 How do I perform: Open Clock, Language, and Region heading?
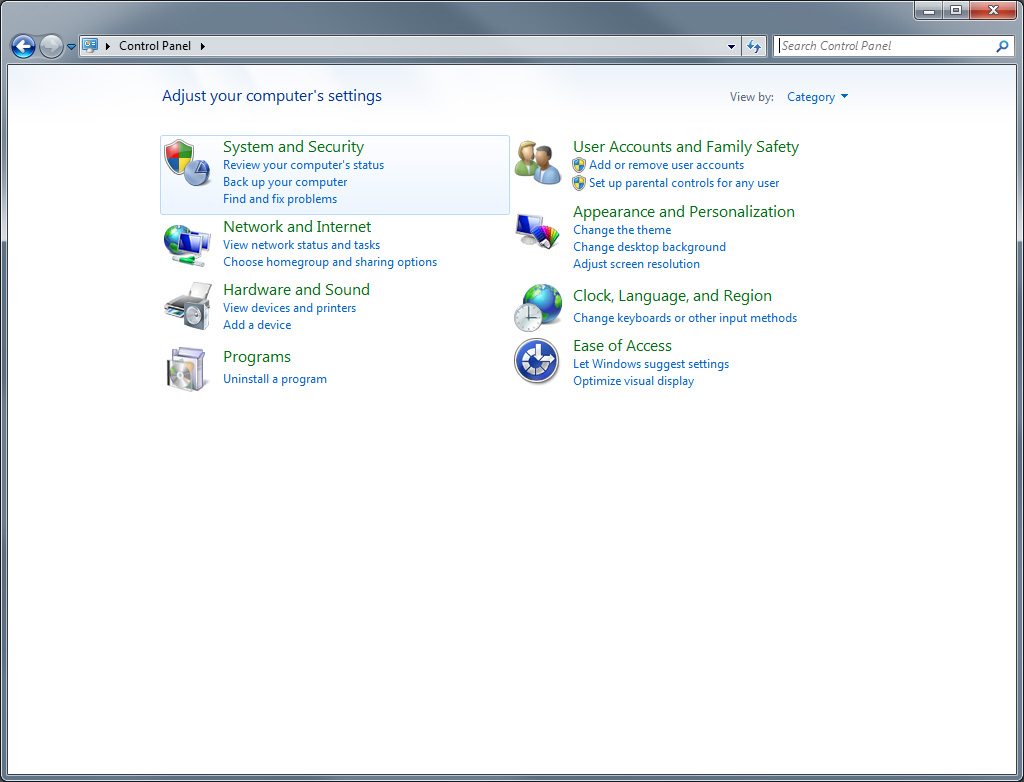coord(672,296)
